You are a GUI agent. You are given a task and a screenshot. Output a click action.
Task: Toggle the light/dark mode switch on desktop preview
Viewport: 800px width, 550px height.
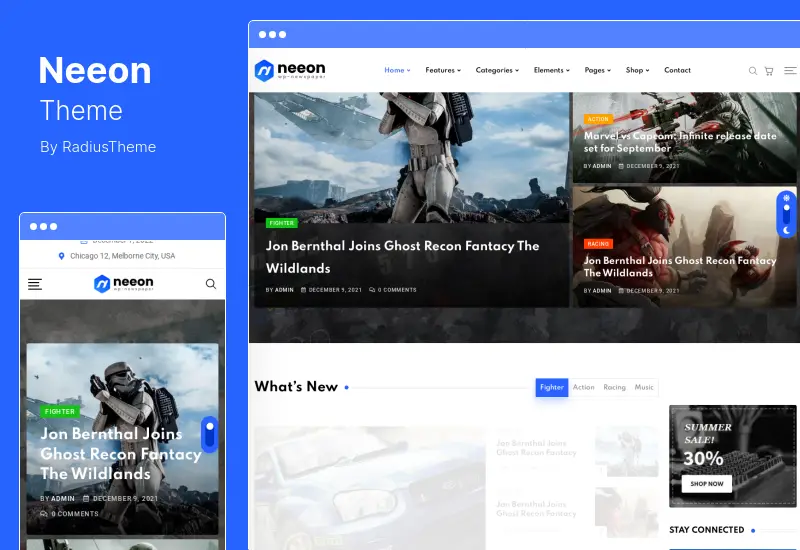point(787,215)
